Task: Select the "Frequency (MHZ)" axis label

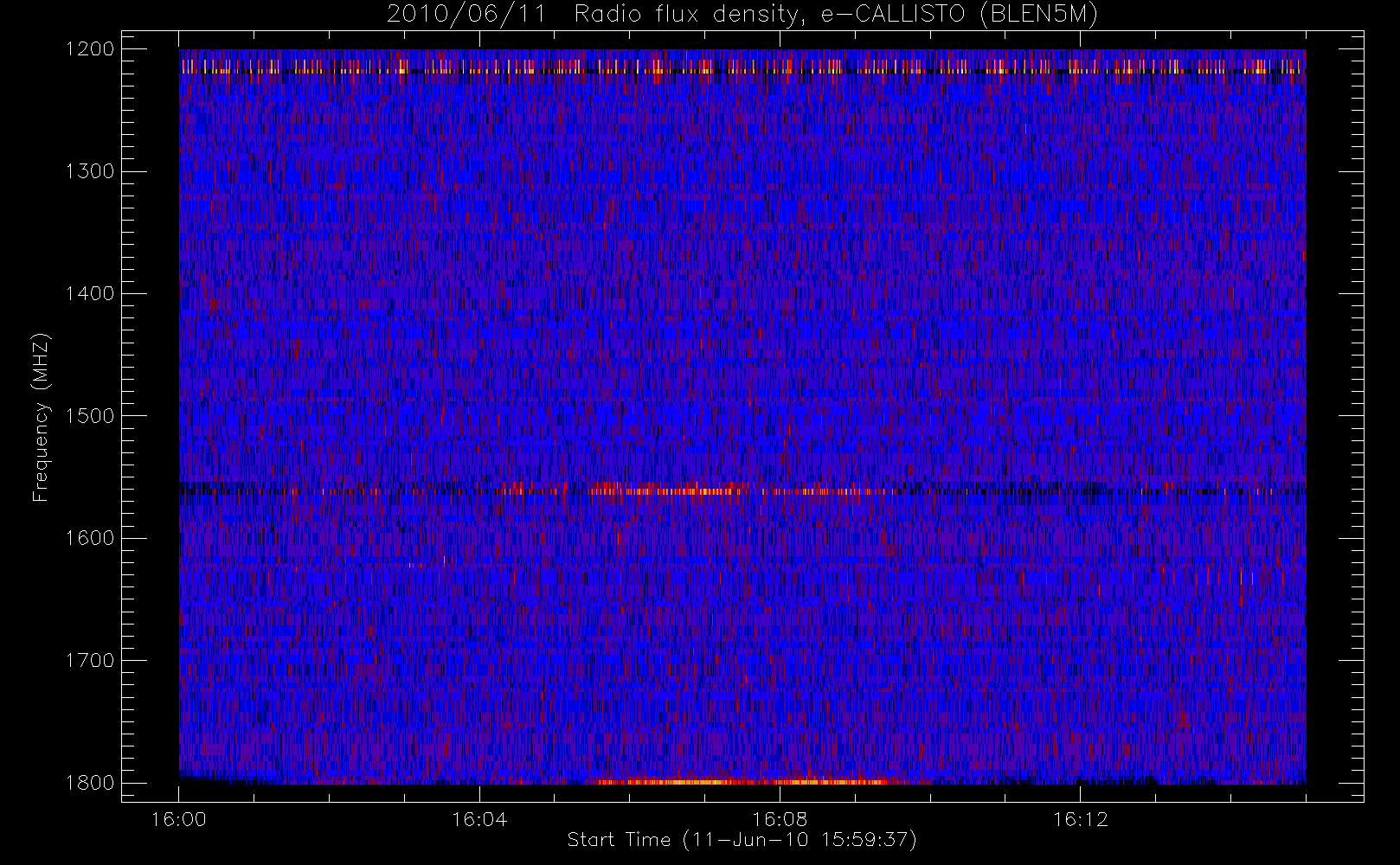Action: (x=41, y=417)
